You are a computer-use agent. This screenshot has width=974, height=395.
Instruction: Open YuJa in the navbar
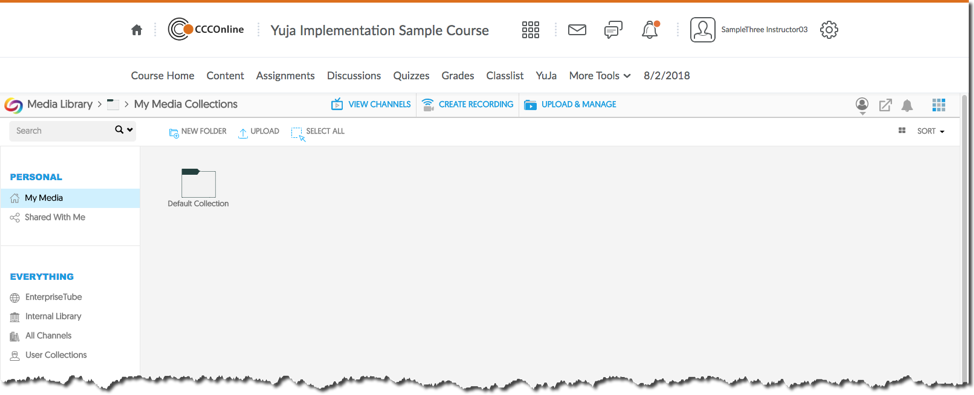click(x=547, y=76)
